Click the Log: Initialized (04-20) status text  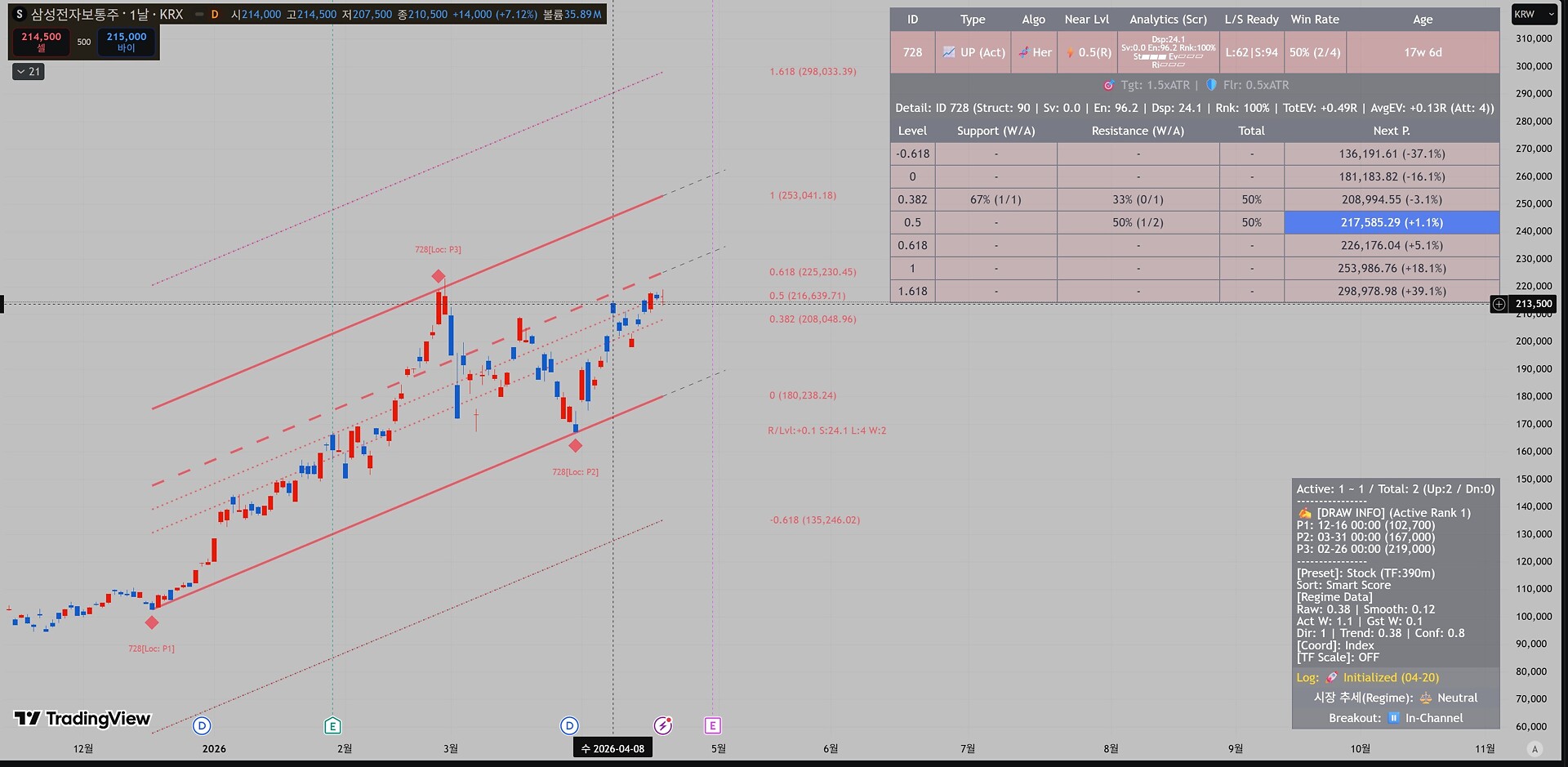(1368, 677)
